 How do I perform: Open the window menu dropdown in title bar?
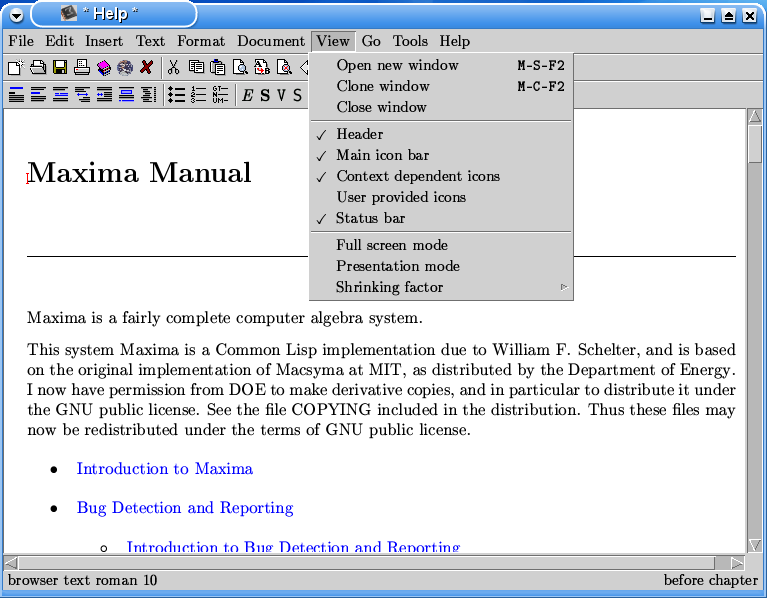[16, 16]
